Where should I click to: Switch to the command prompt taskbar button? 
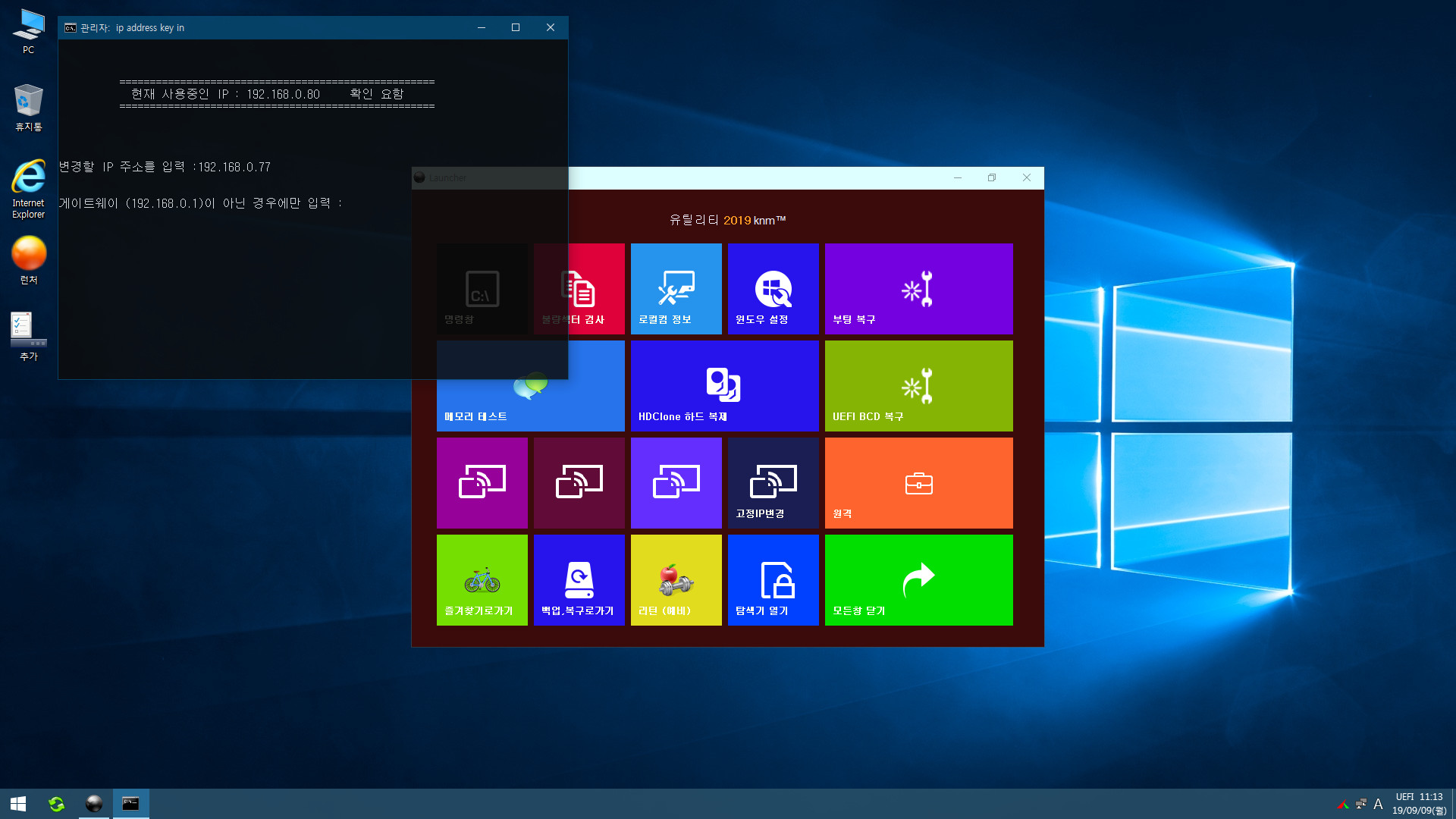pos(130,804)
